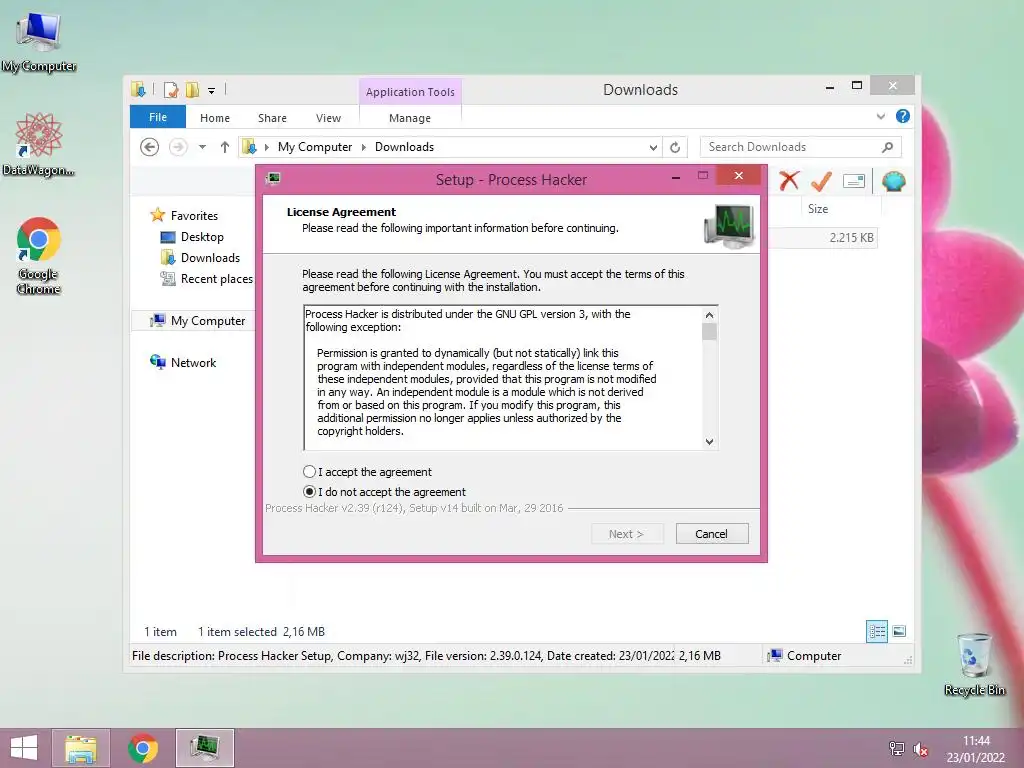Launch Chrome from the taskbar

pyautogui.click(x=143, y=748)
